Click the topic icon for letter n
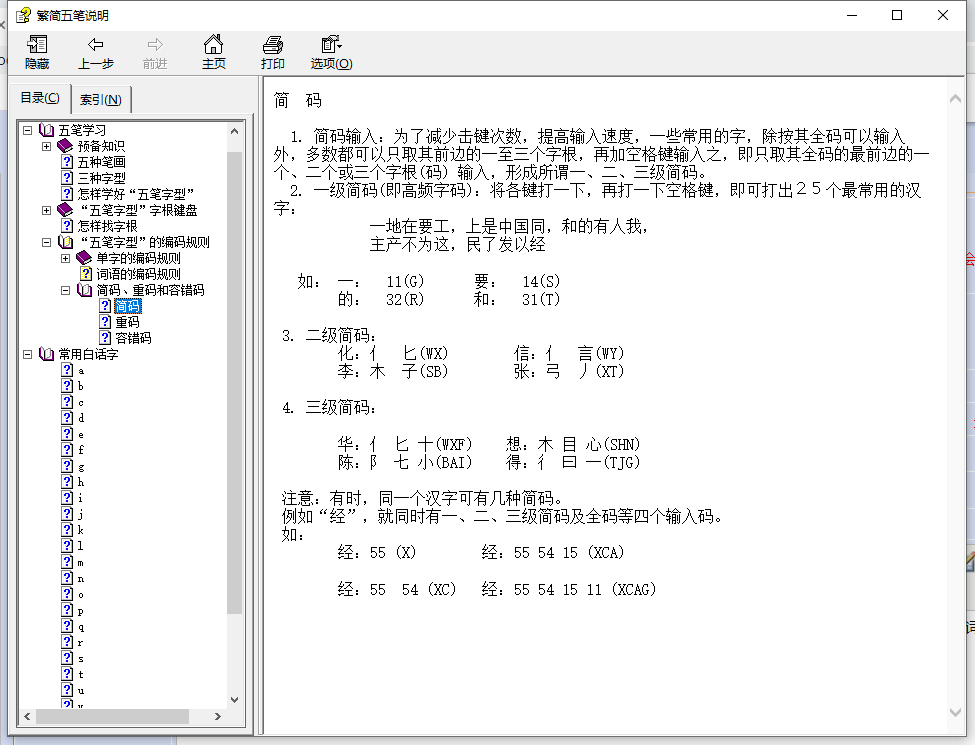The image size is (975, 745). pos(68,578)
